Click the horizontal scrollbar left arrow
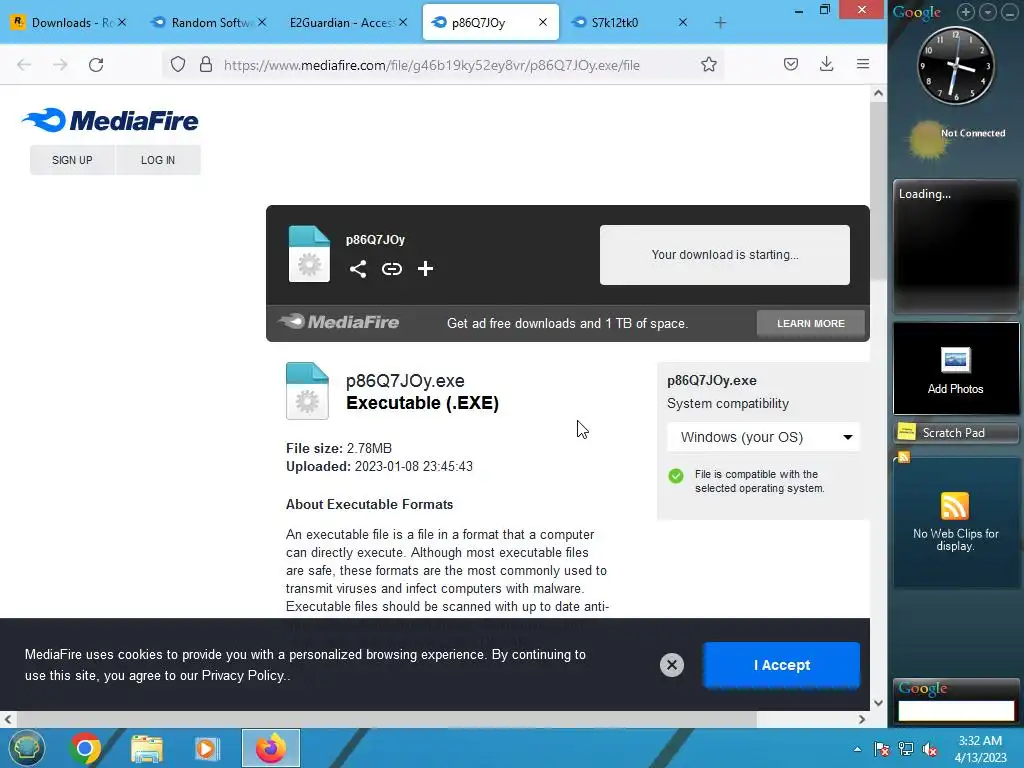Screen dimensions: 1024x768 [x=8, y=719]
